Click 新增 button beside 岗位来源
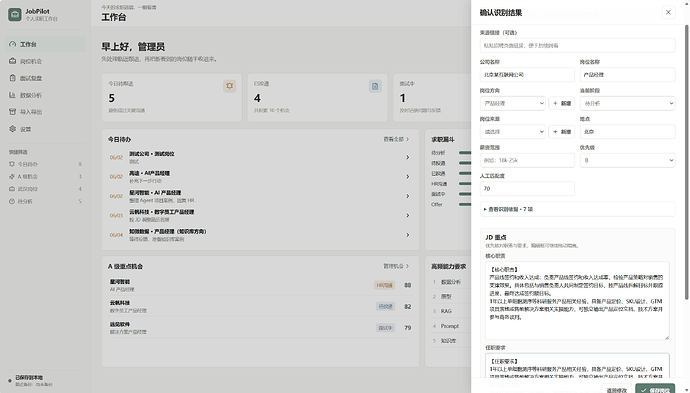Viewport: 690px width, 393px height. coord(562,132)
